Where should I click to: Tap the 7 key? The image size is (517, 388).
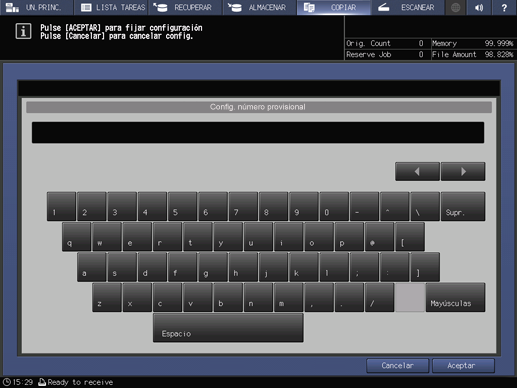(243, 206)
